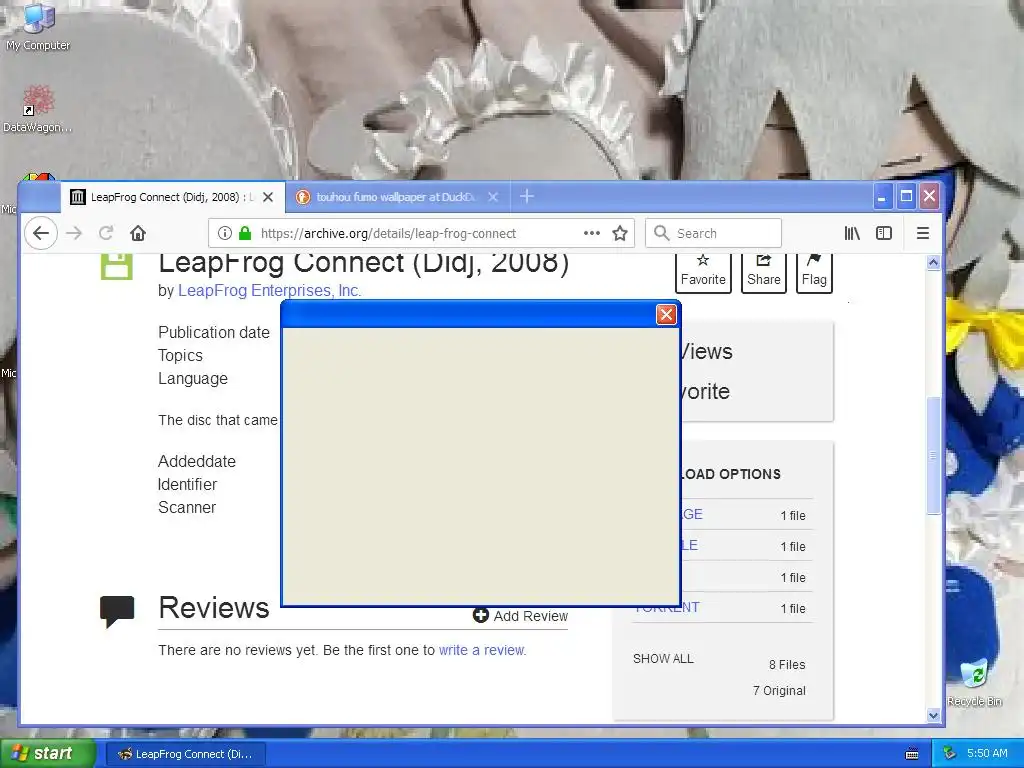Click the Share button on the page
The height and width of the screenshot is (768, 1024).
[763, 272]
